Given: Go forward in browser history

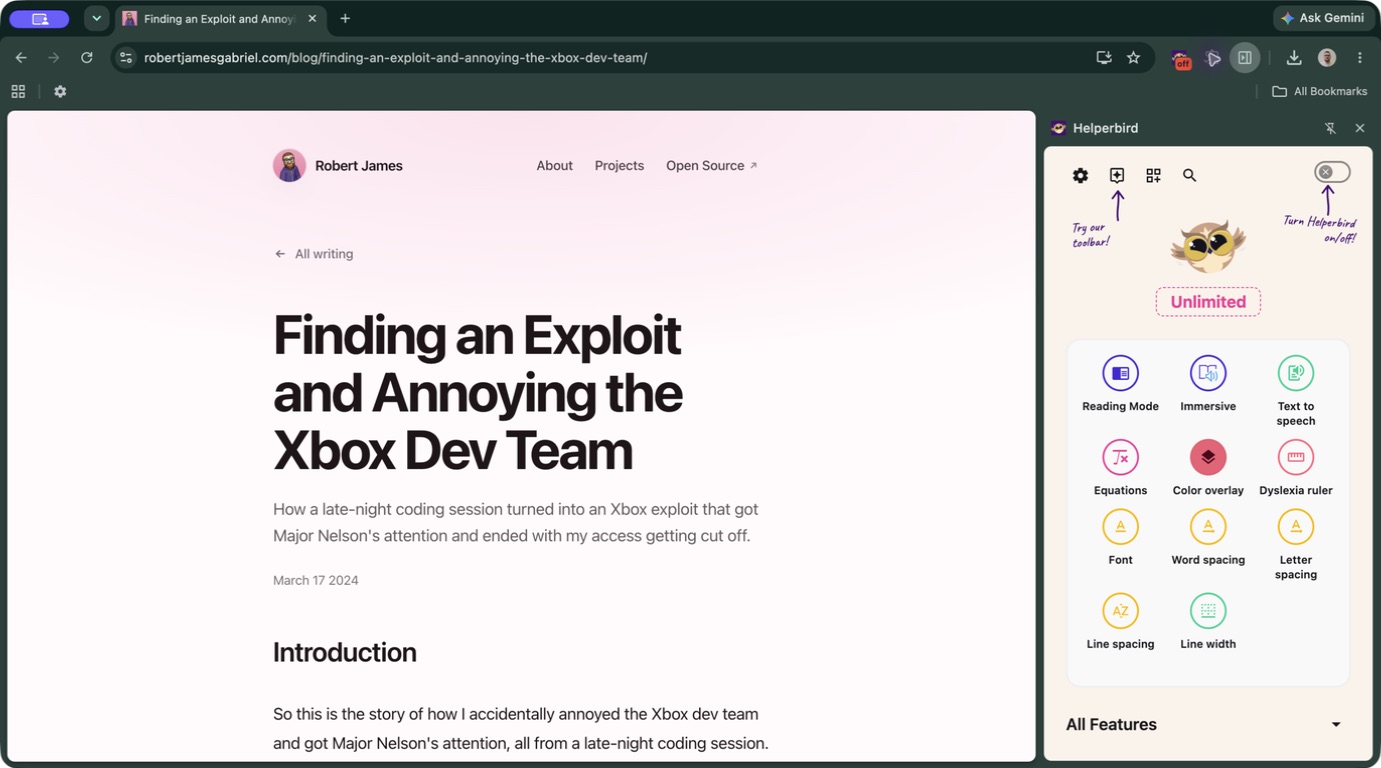Looking at the screenshot, I should (x=54, y=58).
